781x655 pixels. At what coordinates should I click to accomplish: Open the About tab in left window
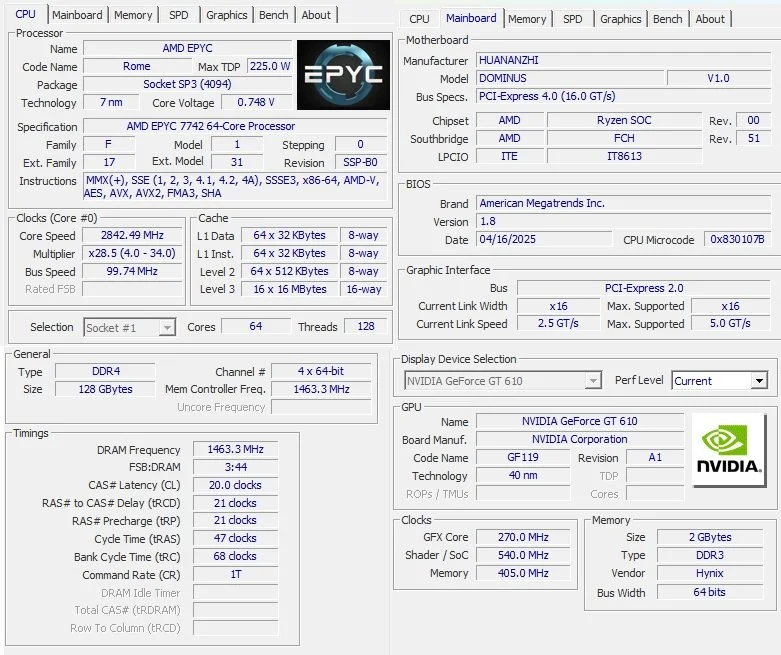(316, 15)
